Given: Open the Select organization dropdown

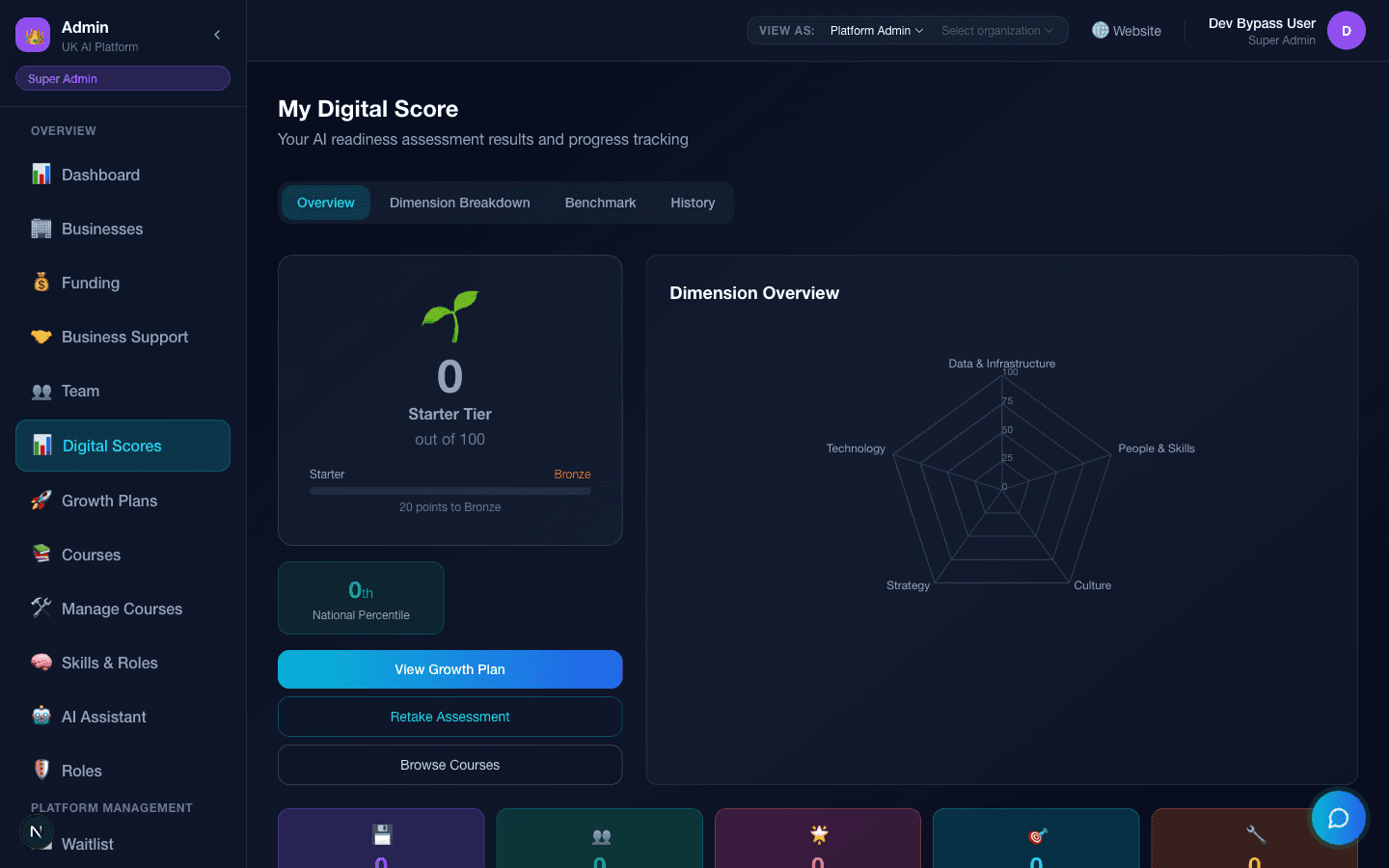Looking at the screenshot, I should (x=997, y=31).
